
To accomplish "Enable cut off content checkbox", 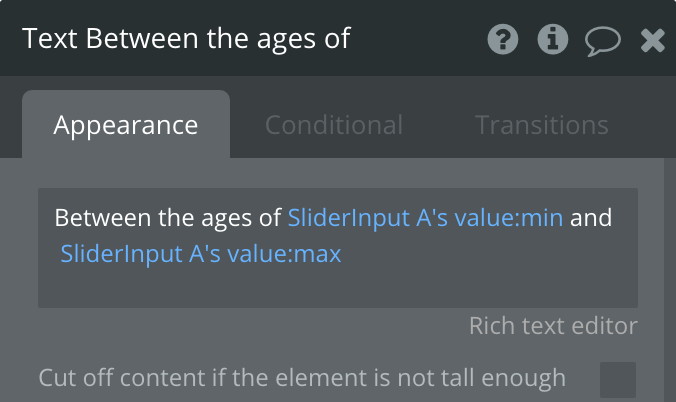I will (x=617, y=379).
